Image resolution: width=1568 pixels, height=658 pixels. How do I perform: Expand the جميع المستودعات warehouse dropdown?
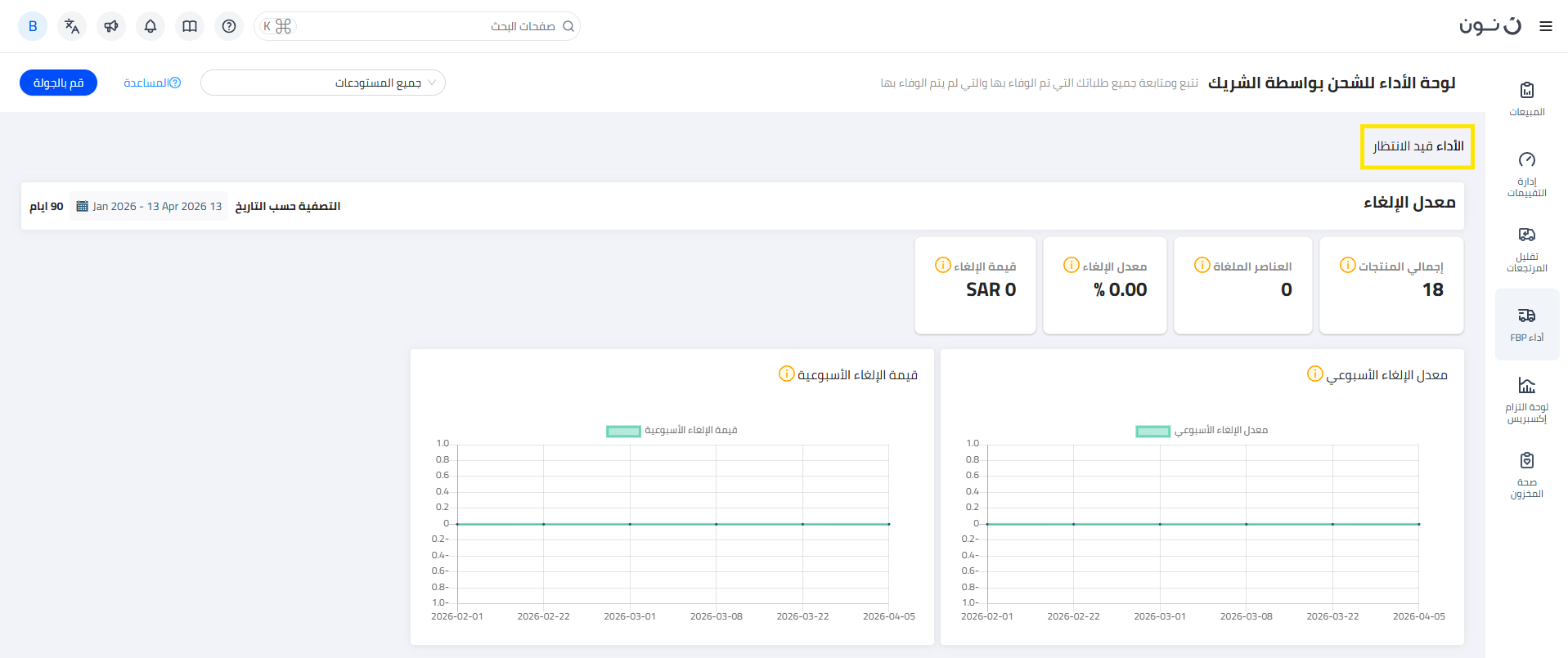323,83
